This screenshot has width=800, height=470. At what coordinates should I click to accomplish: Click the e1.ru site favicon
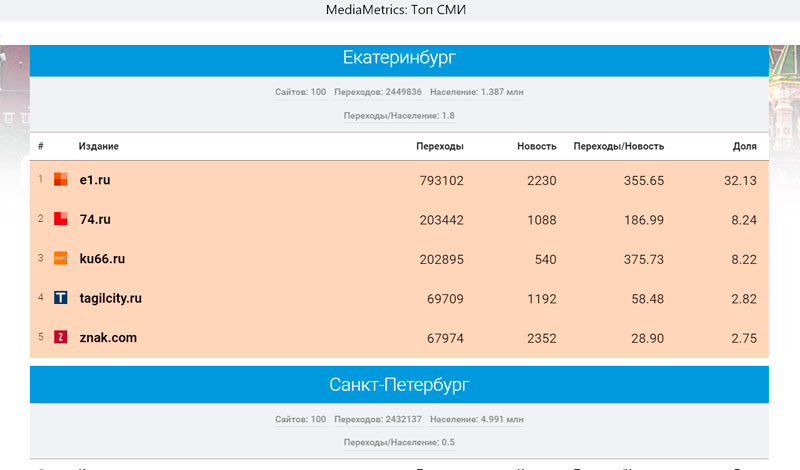tap(61, 180)
